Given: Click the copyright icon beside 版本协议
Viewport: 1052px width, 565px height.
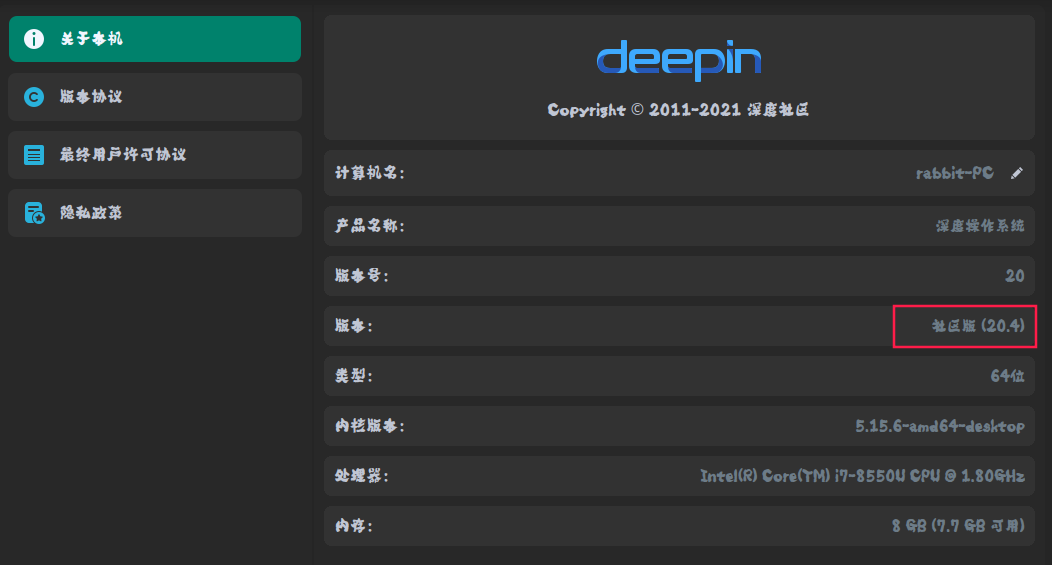Looking at the screenshot, I should point(34,97).
